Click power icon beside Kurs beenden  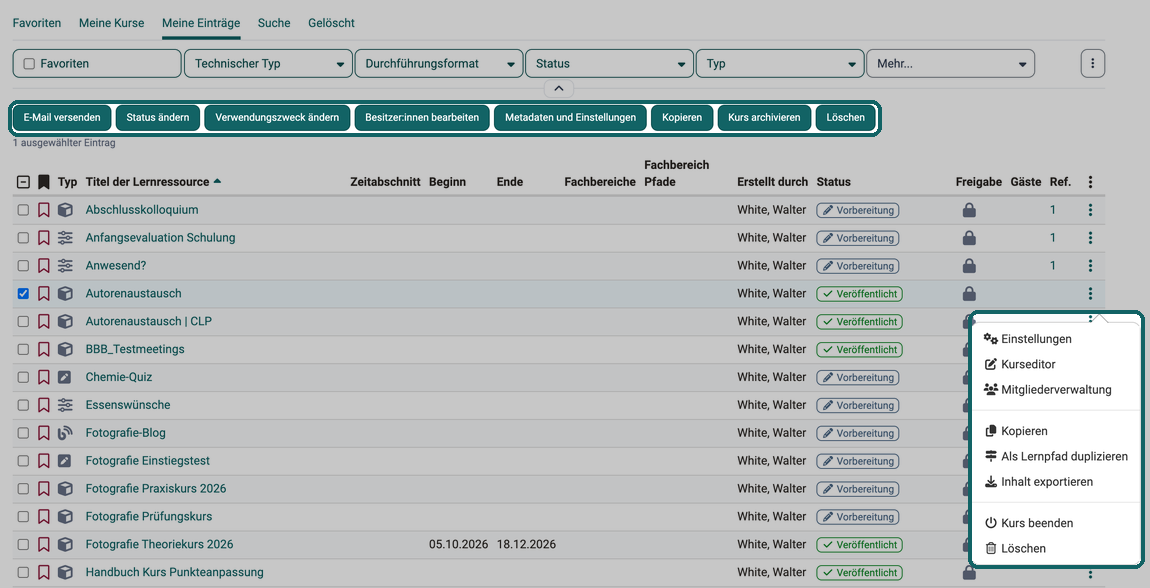tap(991, 523)
